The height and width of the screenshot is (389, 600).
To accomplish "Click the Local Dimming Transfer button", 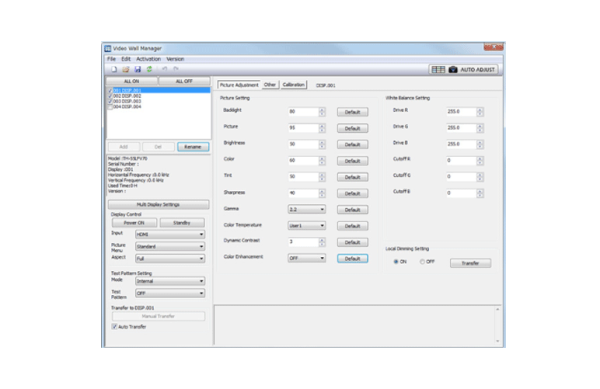I will click(470, 263).
